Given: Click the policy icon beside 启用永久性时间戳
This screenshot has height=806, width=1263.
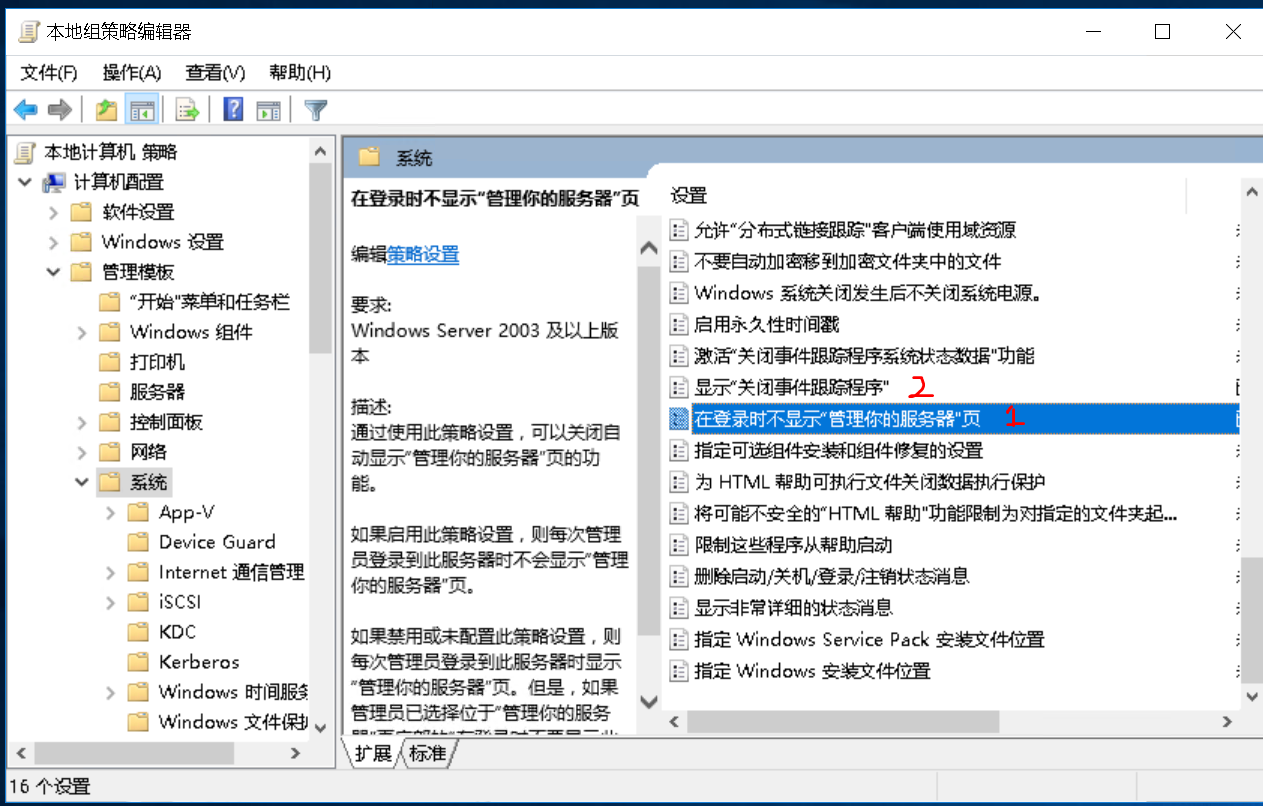Looking at the screenshot, I should click(679, 324).
